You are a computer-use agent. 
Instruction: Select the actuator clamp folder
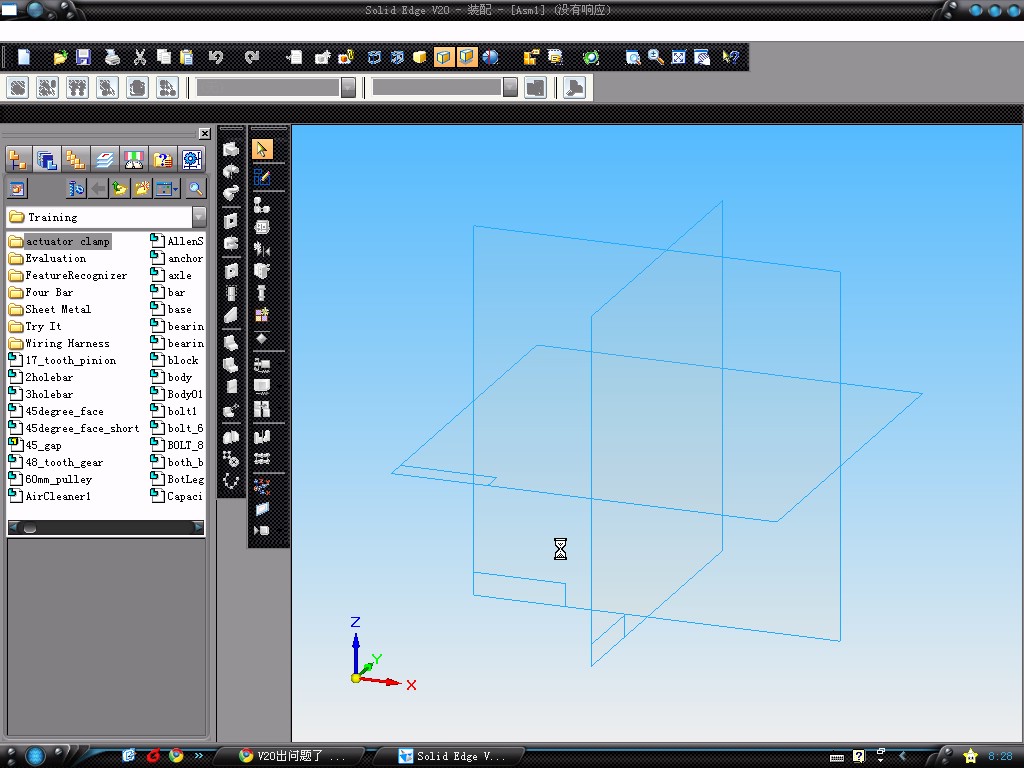click(x=59, y=242)
